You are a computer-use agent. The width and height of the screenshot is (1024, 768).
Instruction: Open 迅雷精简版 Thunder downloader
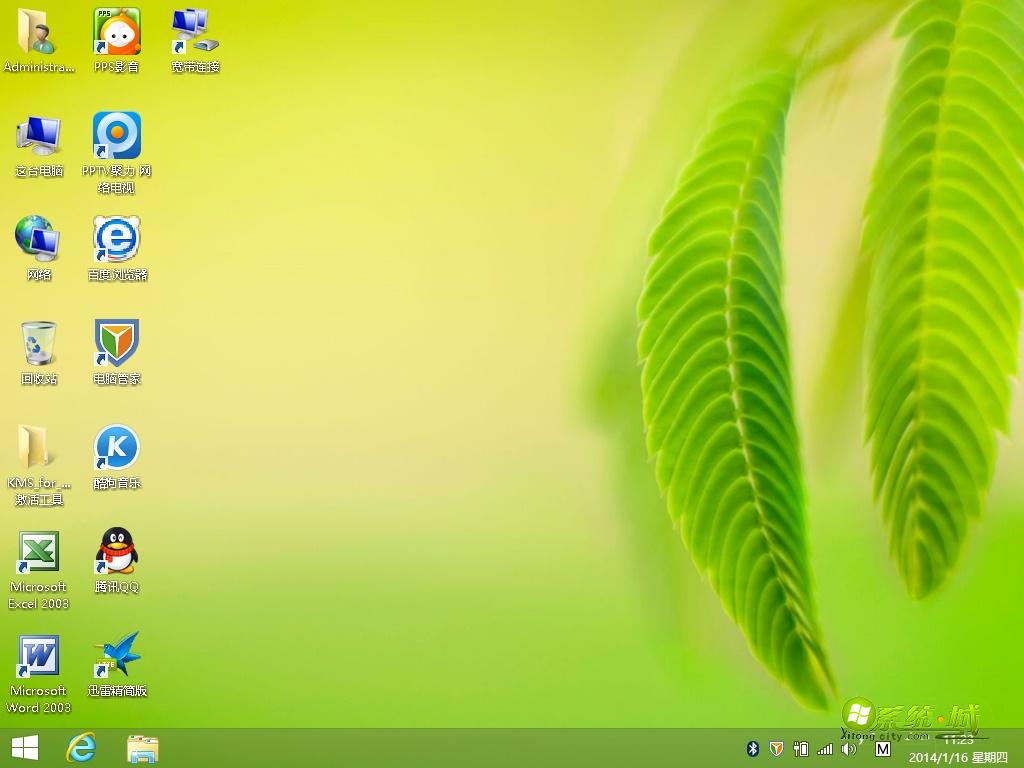(x=117, y=658)
